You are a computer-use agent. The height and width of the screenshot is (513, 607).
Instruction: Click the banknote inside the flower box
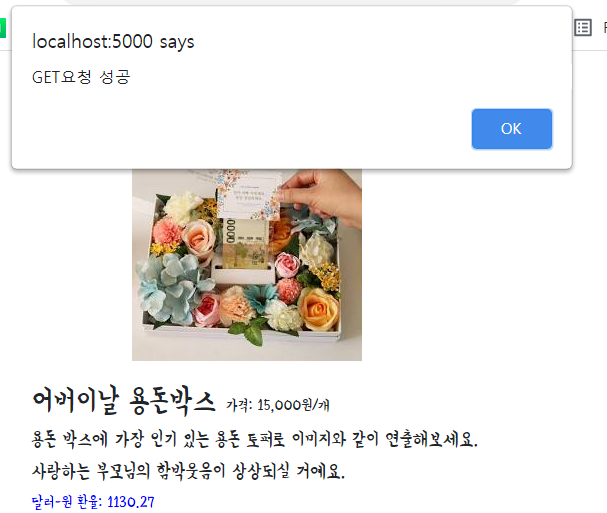[245, 243]
